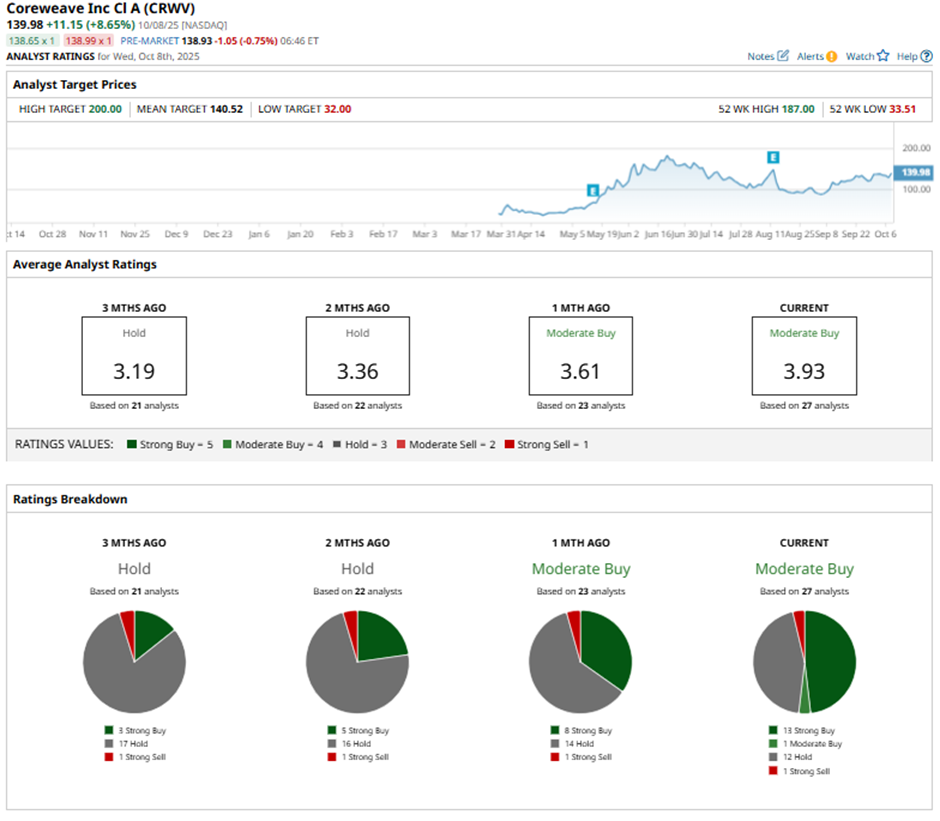Click the 3 months ago 3.19 box

tap(134, 356)
